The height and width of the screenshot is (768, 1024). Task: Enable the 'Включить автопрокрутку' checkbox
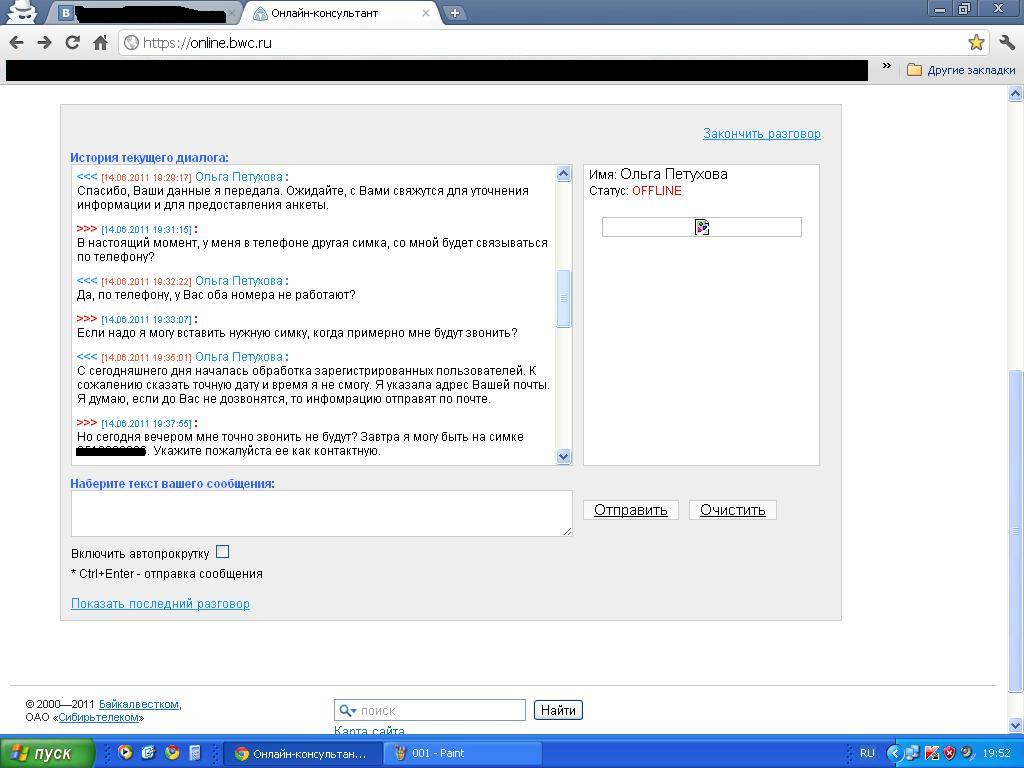click(x=222, y=552)
